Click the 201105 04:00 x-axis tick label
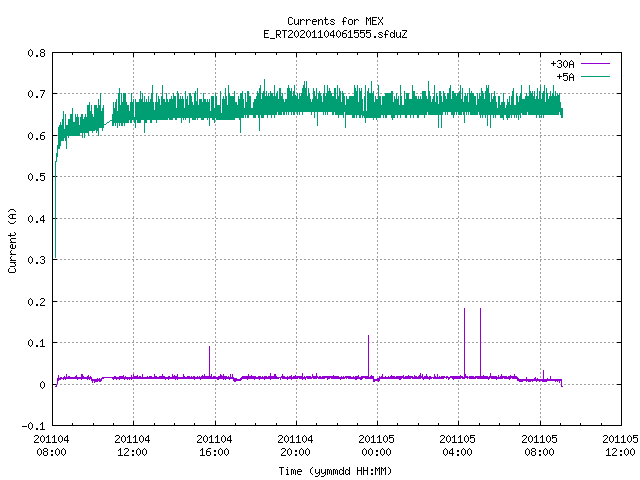The image size is (640, 480). click(457, 445)
